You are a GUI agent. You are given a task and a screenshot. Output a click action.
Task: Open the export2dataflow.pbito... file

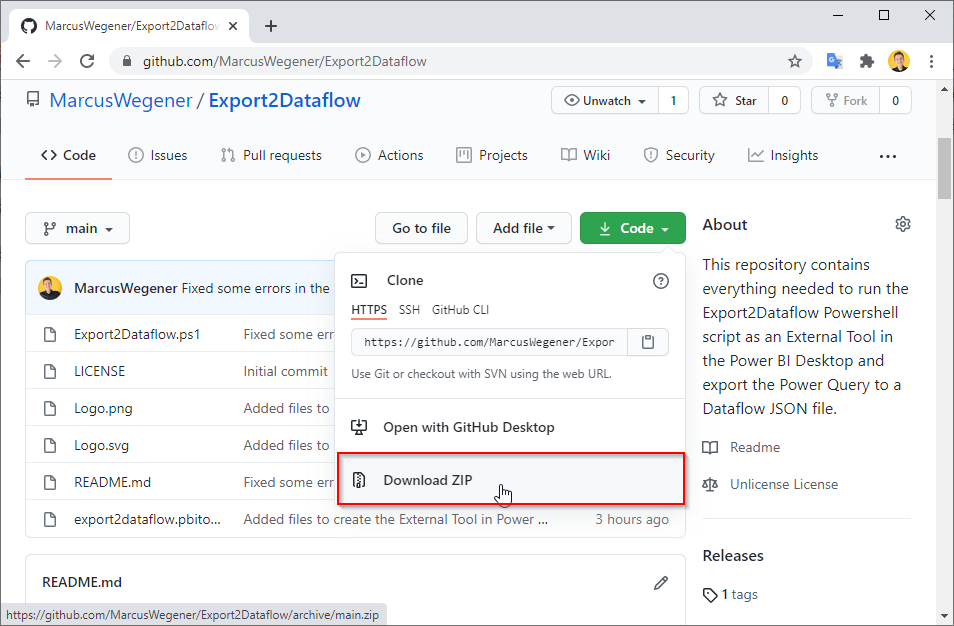[147, 519]
